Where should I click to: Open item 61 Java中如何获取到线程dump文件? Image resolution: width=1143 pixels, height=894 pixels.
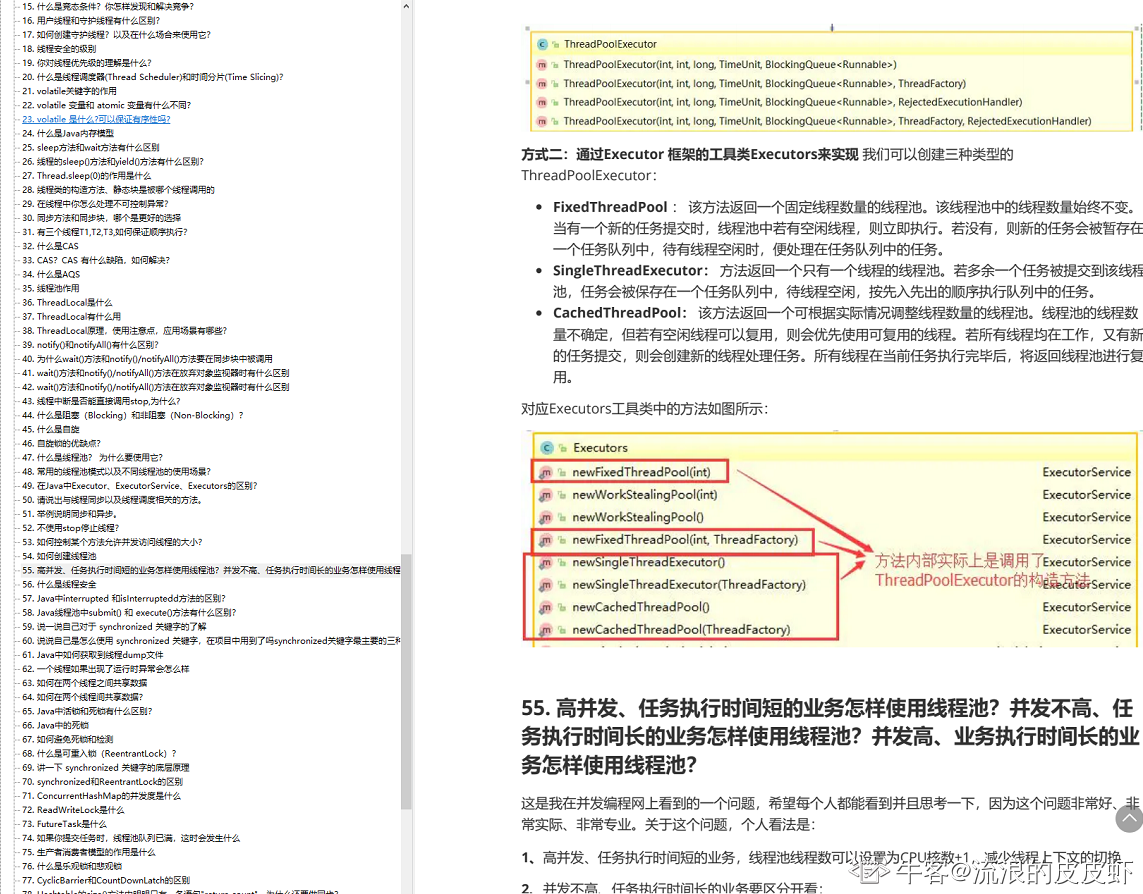93,655
